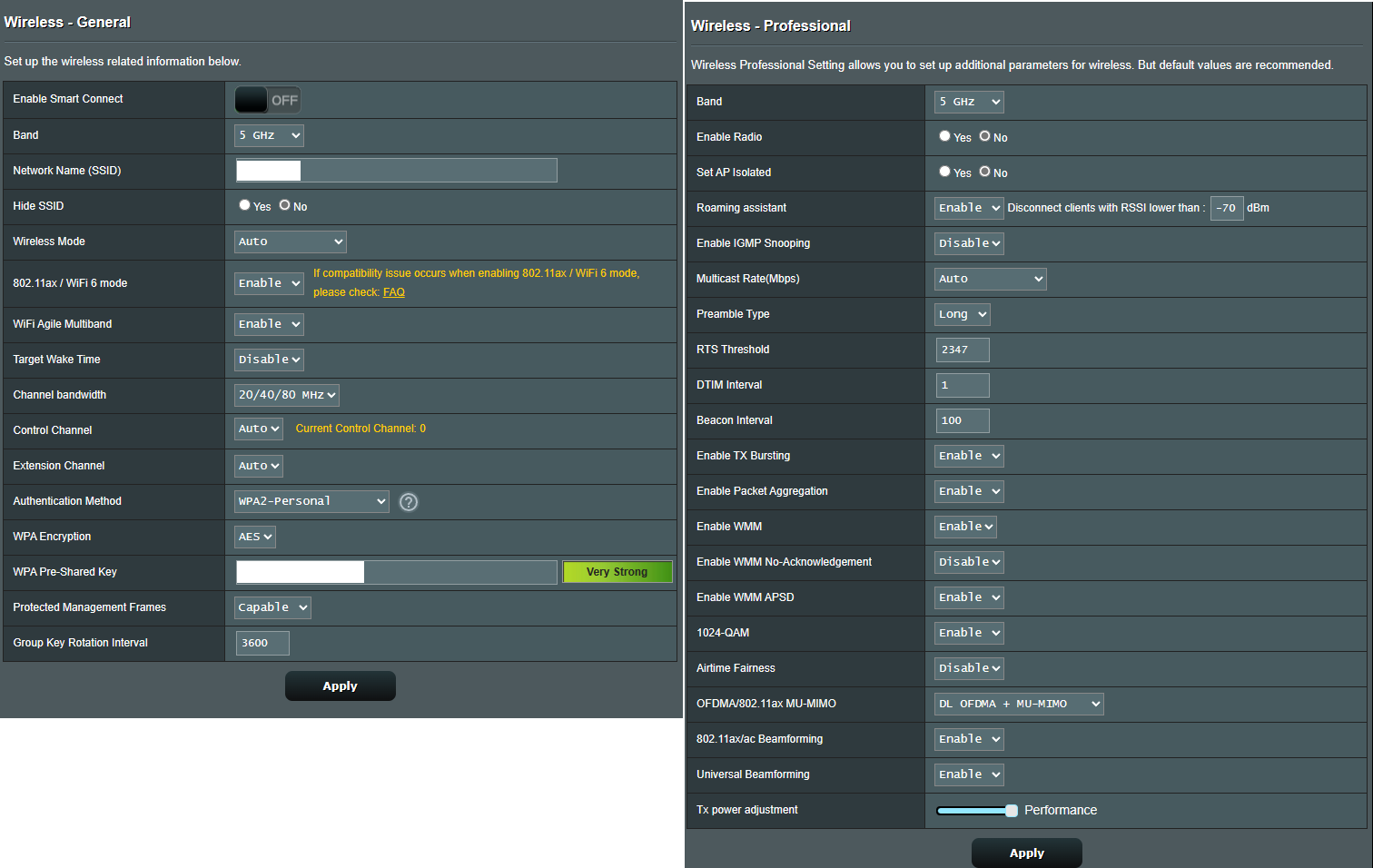Open the Preamble Type dropdown
The width and height of the screenshot is (1373, 868).
pos(963,314)
